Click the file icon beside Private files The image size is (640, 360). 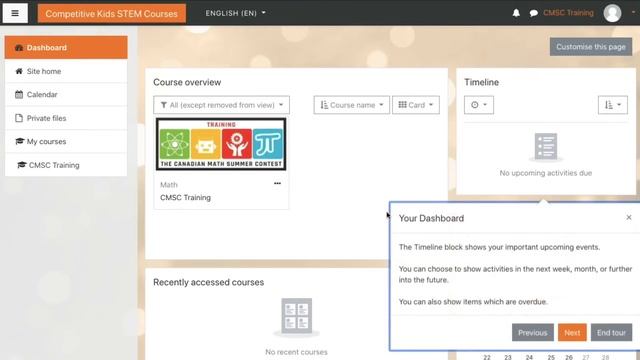coord(19,118)
